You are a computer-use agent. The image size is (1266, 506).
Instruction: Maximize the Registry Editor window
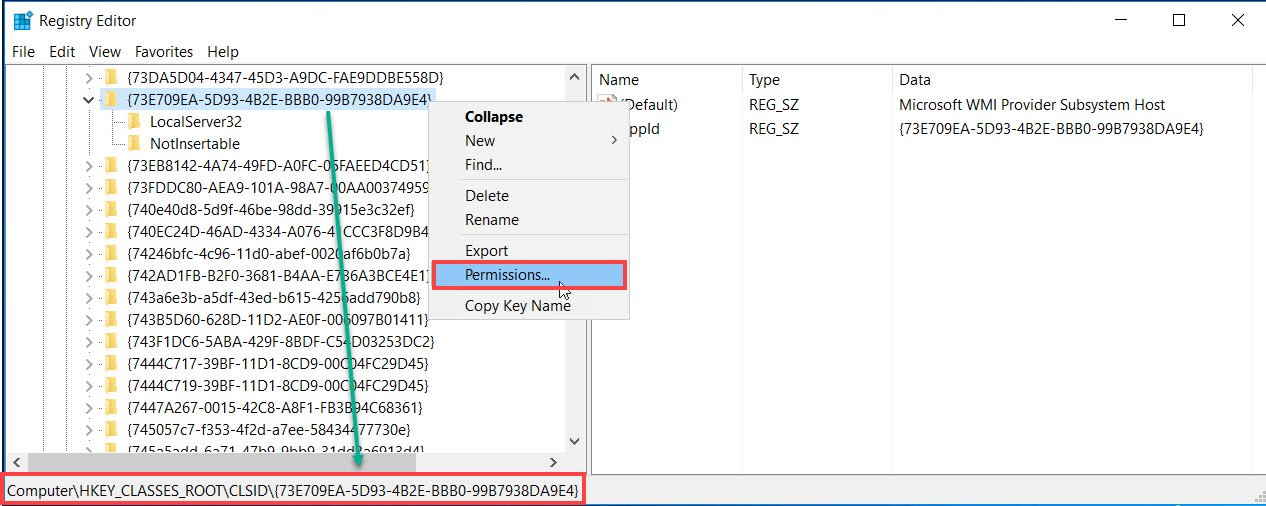click(x=1179, y=20)
